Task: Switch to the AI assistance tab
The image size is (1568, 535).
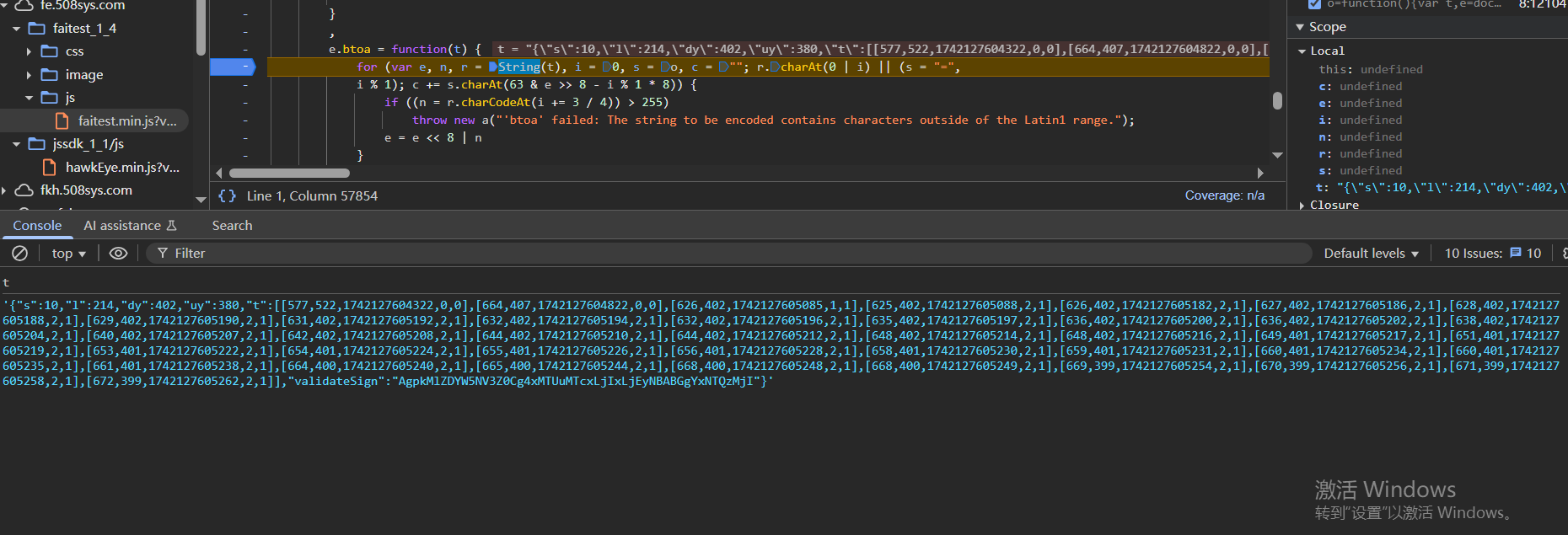Action: tap(130, 226)
